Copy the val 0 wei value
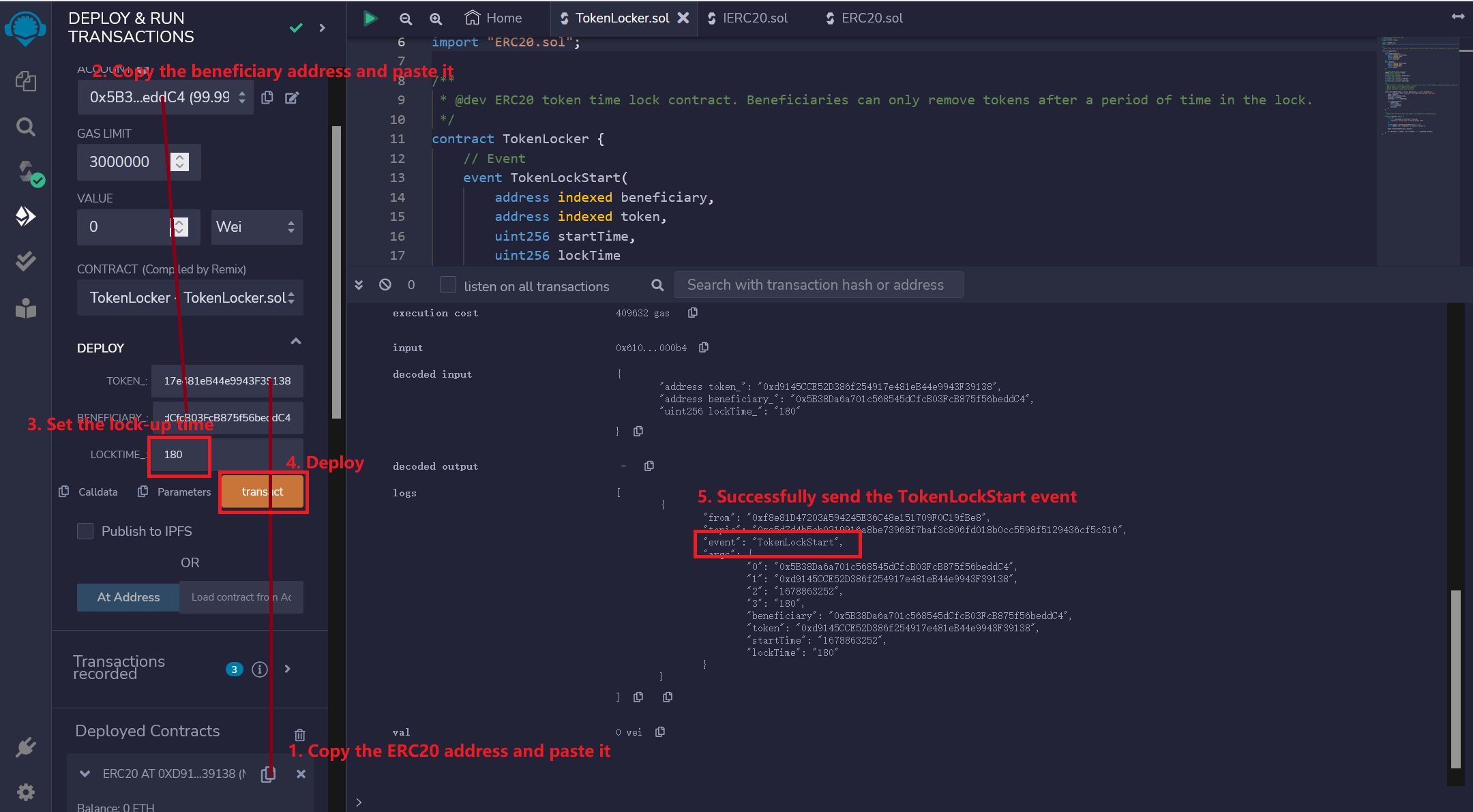The height and width of the screenshot is (812, 1473). (660, 732)
